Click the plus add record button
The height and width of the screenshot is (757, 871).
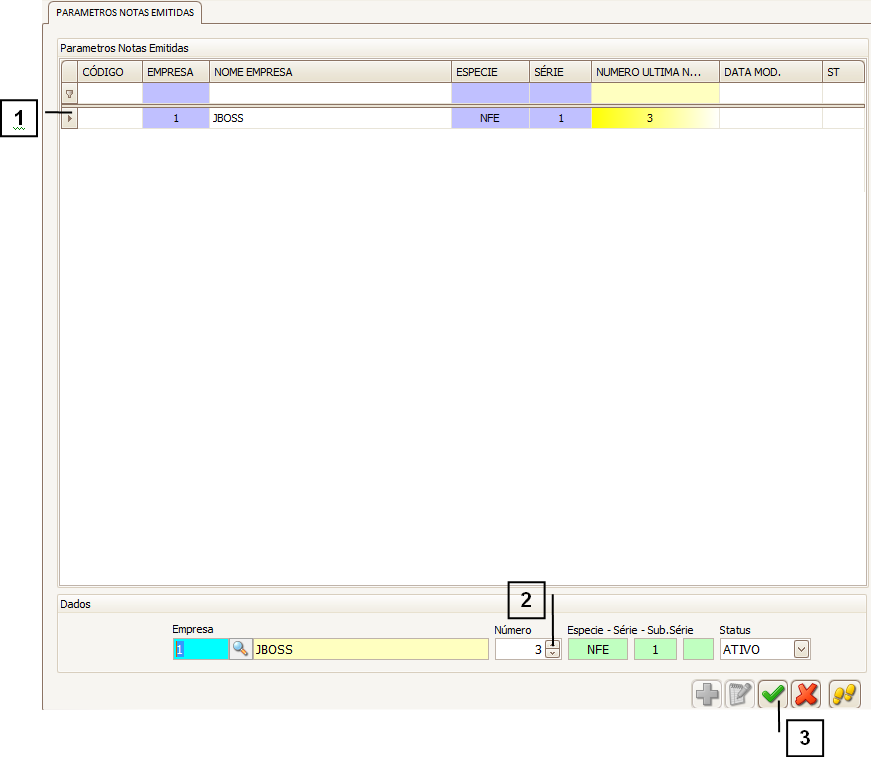707,695
